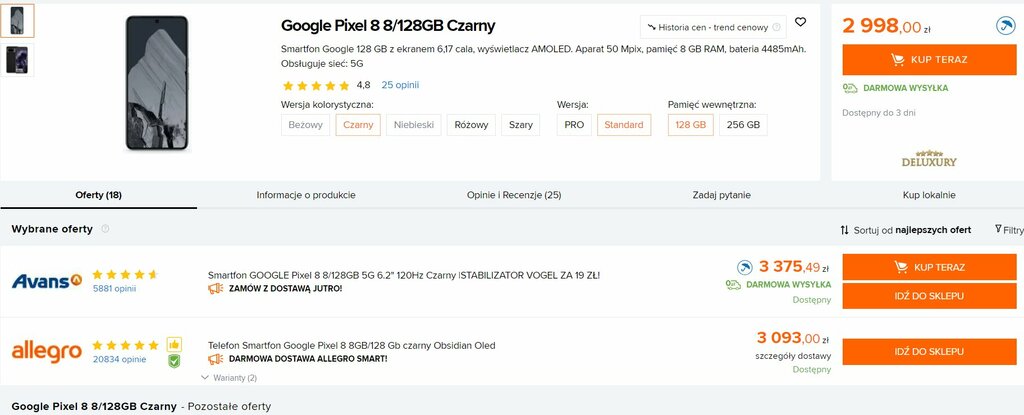Select 128 GB internal memory
The image size is (1024, 415).
pos(691,125)
